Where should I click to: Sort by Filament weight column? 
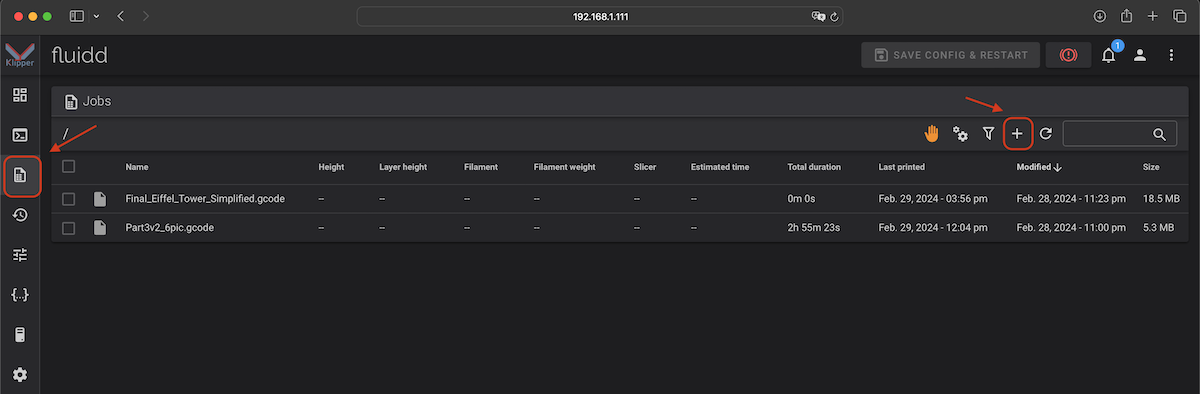pos(565,167)
